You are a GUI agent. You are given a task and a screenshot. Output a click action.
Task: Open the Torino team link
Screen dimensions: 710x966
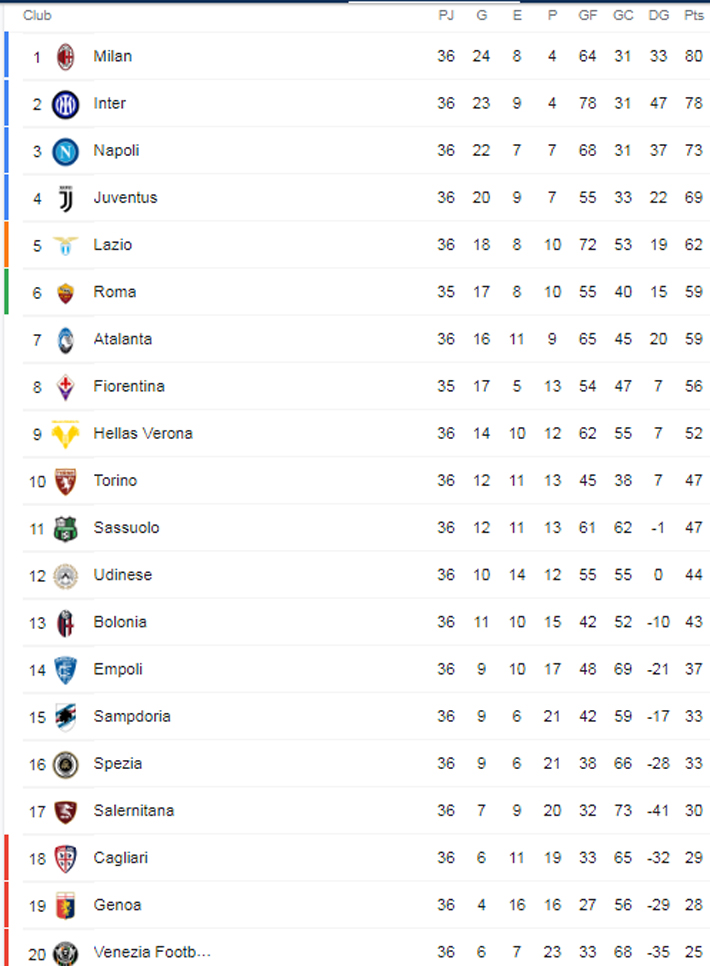click(x=115, y=481)
